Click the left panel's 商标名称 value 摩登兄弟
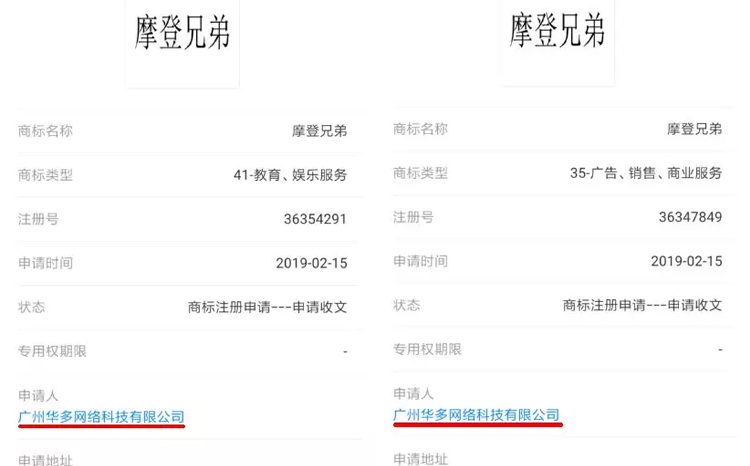 click(320, 131)
